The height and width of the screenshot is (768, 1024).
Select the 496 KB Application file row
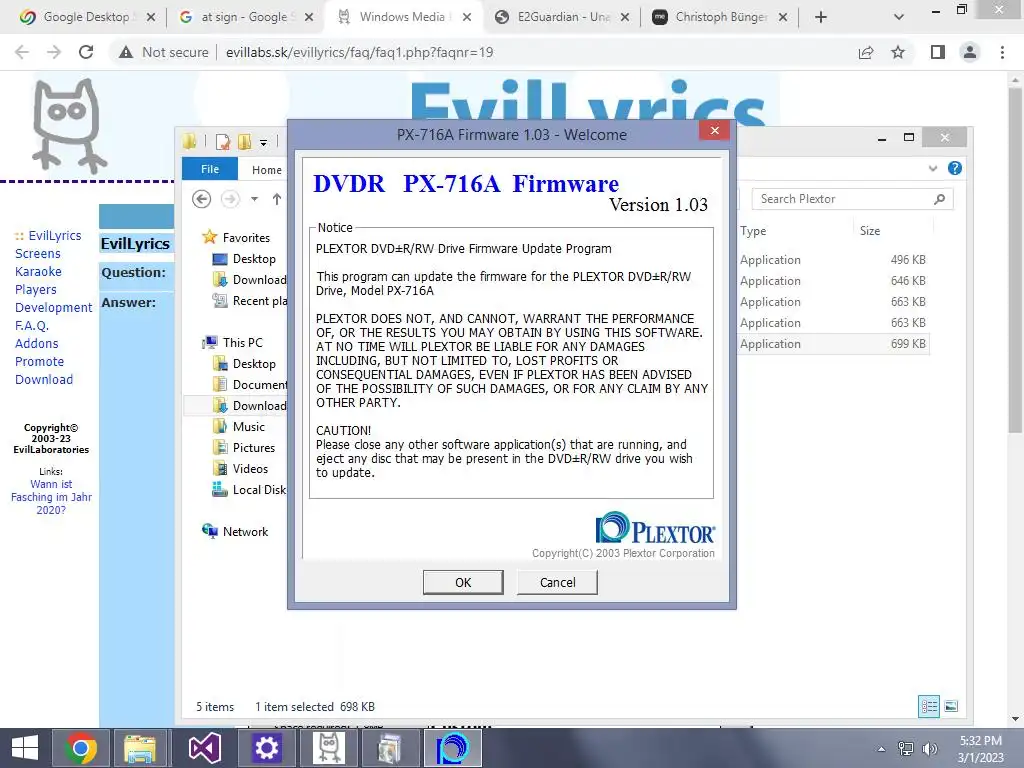(833, 259)
